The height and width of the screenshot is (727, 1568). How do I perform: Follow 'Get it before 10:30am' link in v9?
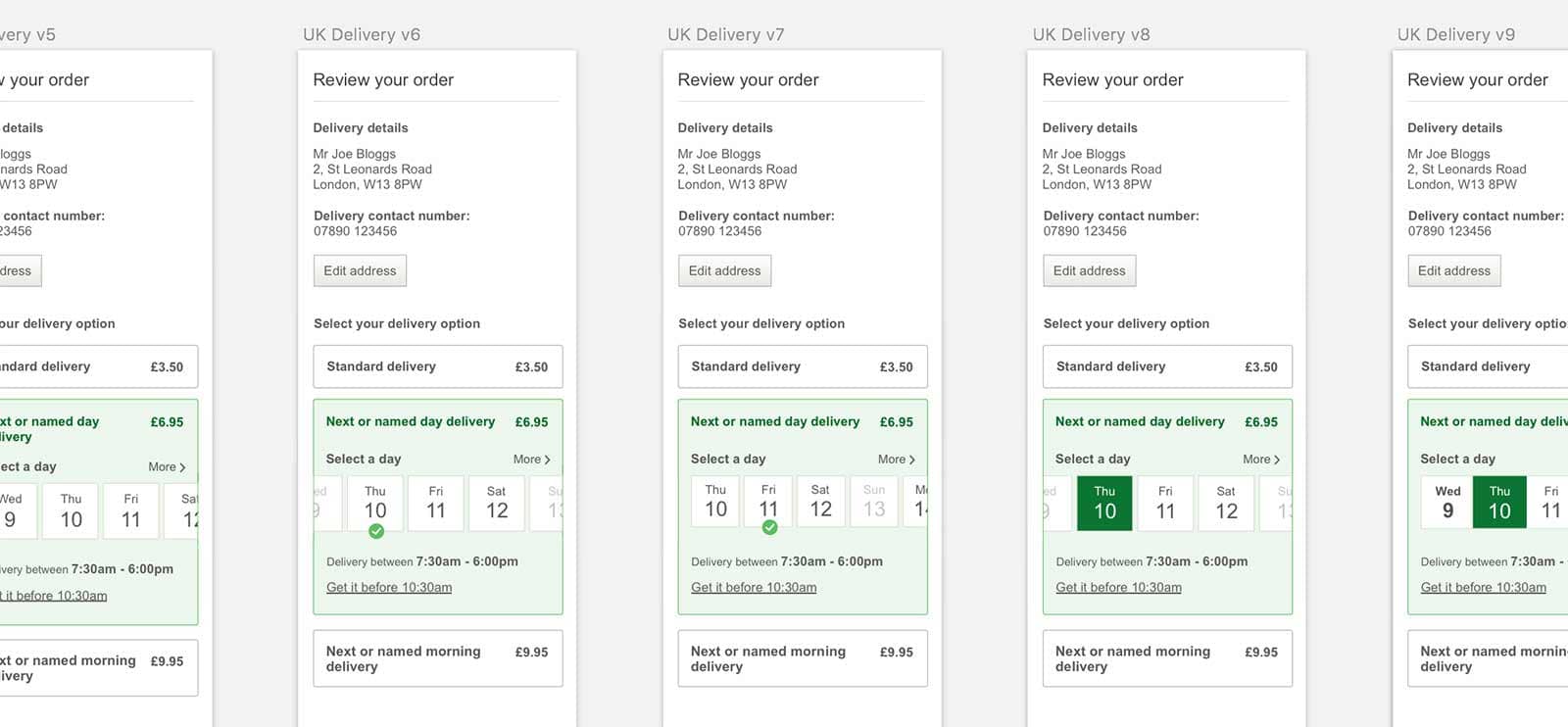tap(1483, 588)
